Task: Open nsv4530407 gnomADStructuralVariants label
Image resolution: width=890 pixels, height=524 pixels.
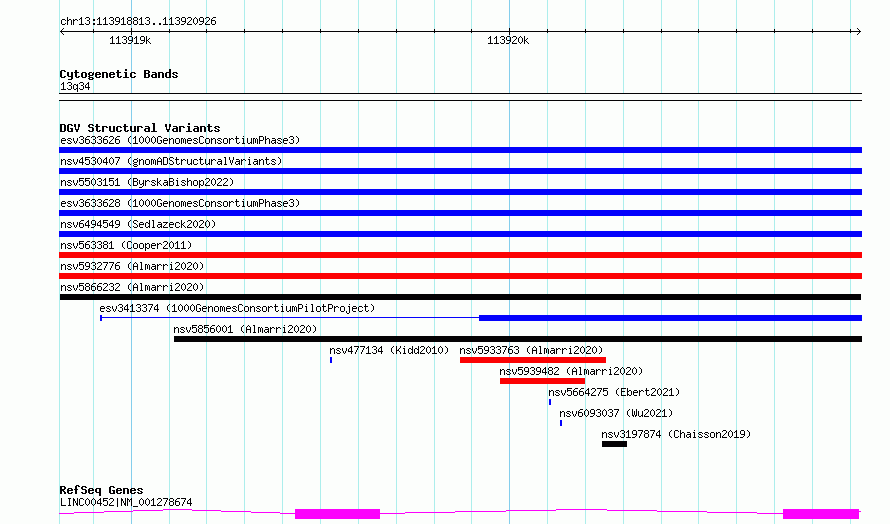Action: tap(171, 161)
